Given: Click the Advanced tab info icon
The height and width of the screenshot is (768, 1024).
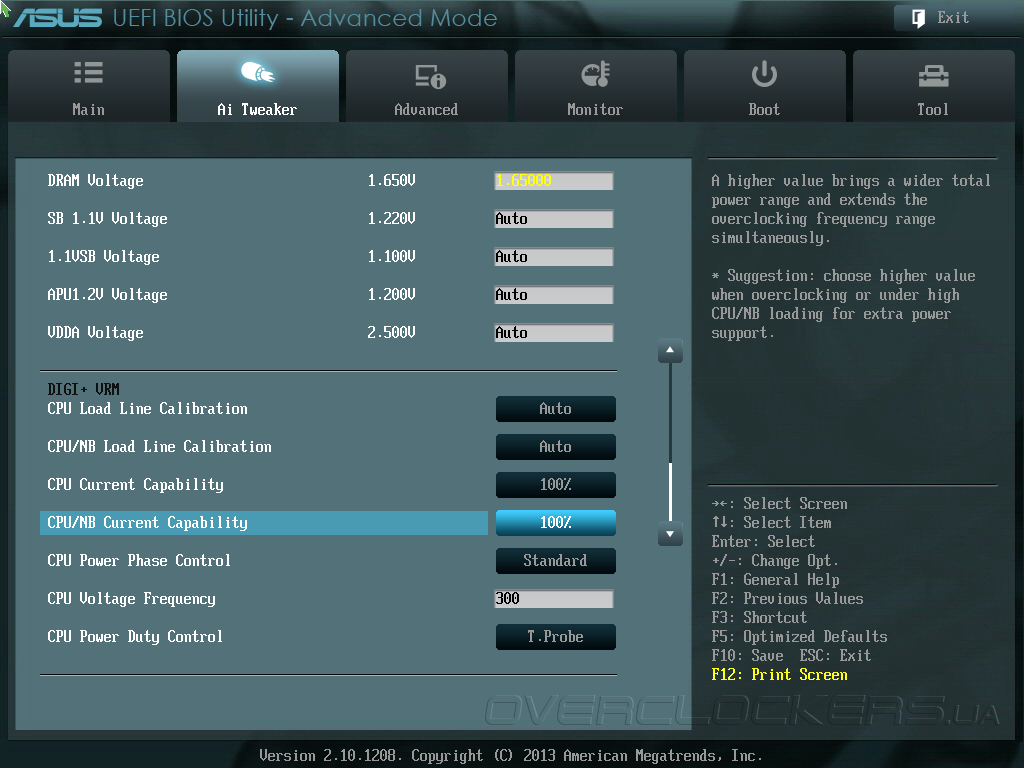Looking at the screenshot, I should pyautogui.click(x=430, y=76).
